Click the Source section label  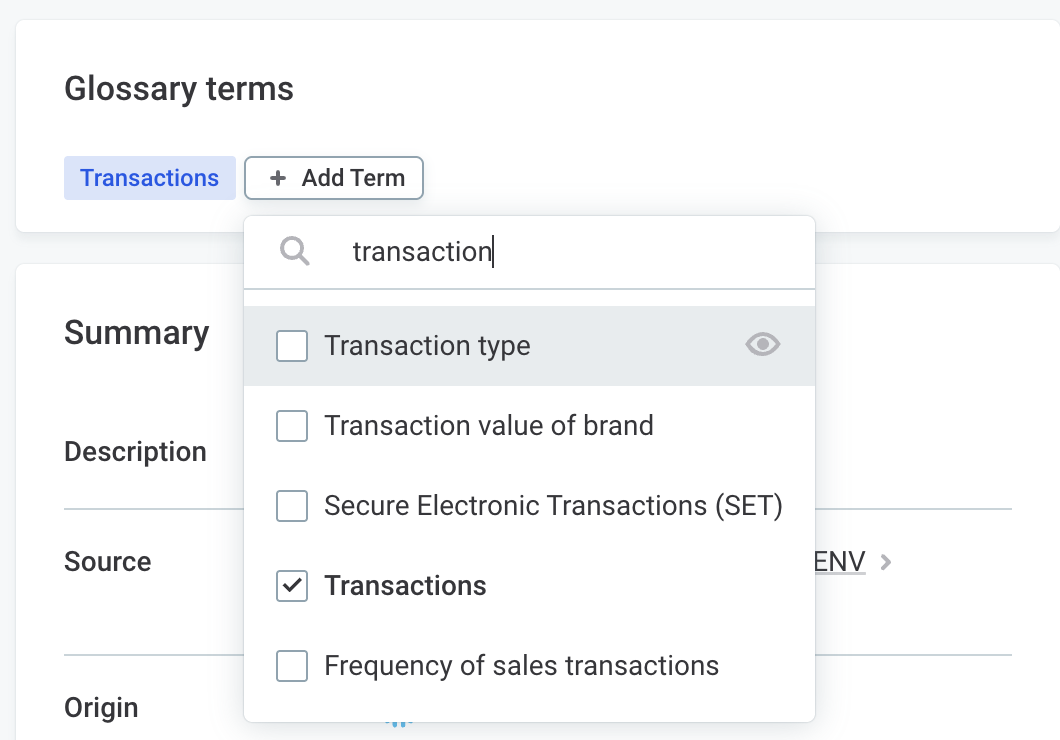pyautogui.click(x=107, y=562)
